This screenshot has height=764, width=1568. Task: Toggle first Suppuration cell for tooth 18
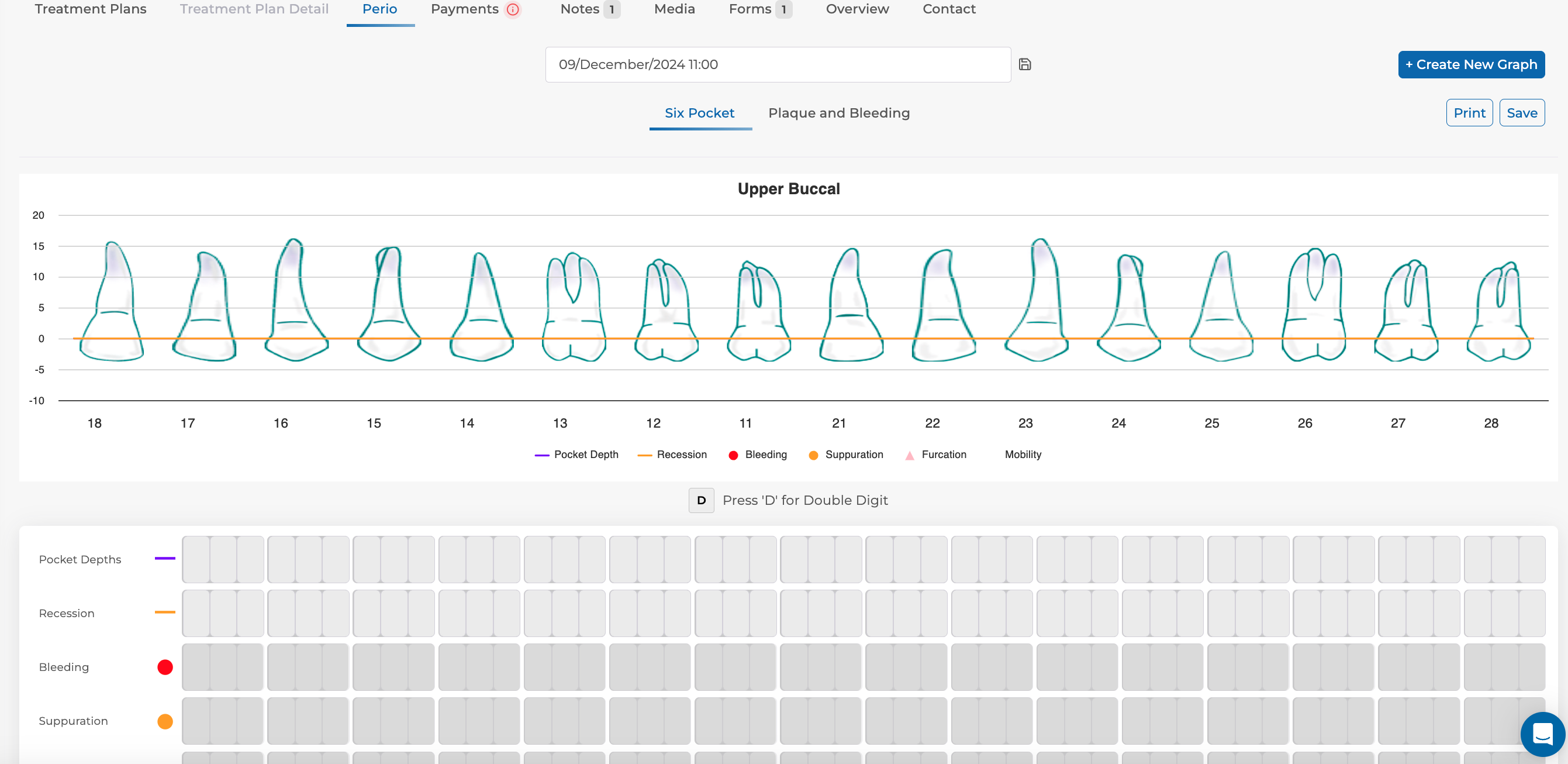(195, 721)
